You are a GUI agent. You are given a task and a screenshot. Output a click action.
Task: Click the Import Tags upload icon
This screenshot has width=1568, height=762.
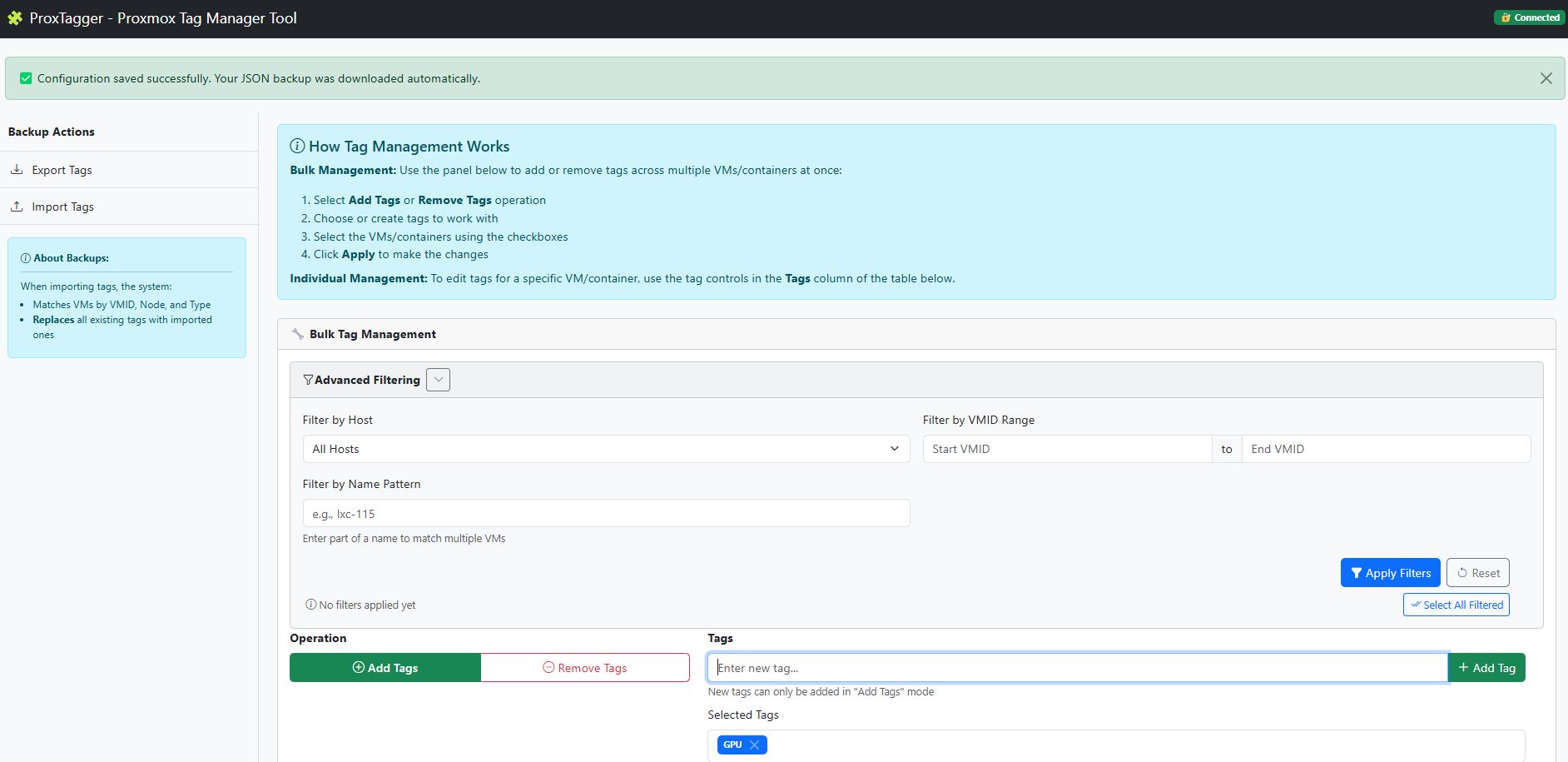point(17,206)
